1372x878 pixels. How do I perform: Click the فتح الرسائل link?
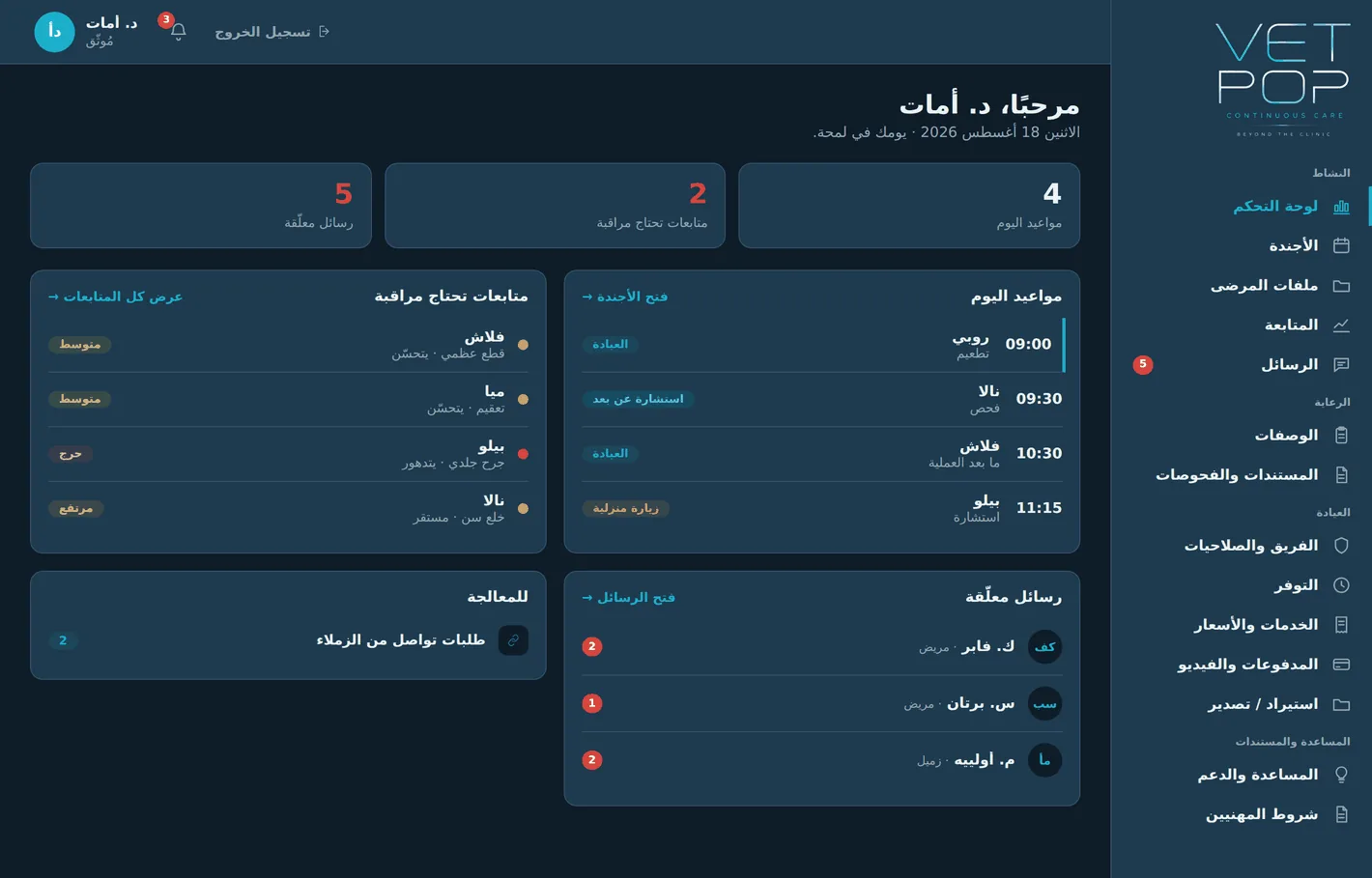click(x=629, y=598)
